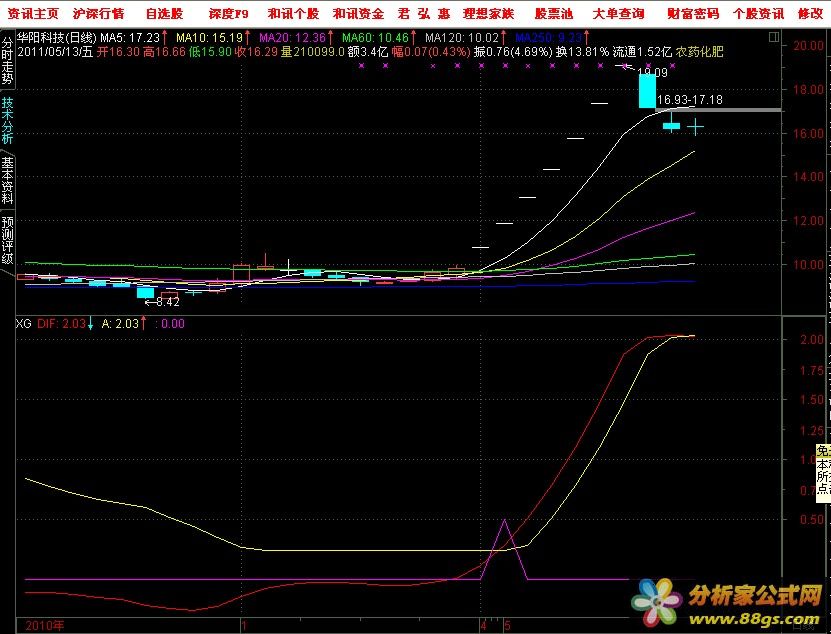Open 个股资讯 stock news
831x634 pixels.
pos(758,13)
